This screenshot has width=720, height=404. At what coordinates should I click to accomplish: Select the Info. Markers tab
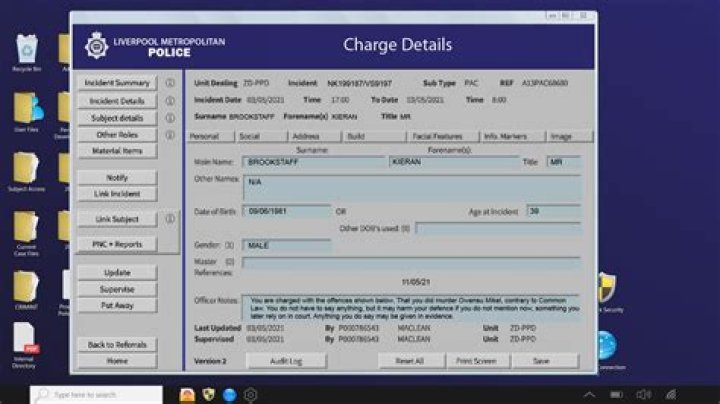point(508,136)
